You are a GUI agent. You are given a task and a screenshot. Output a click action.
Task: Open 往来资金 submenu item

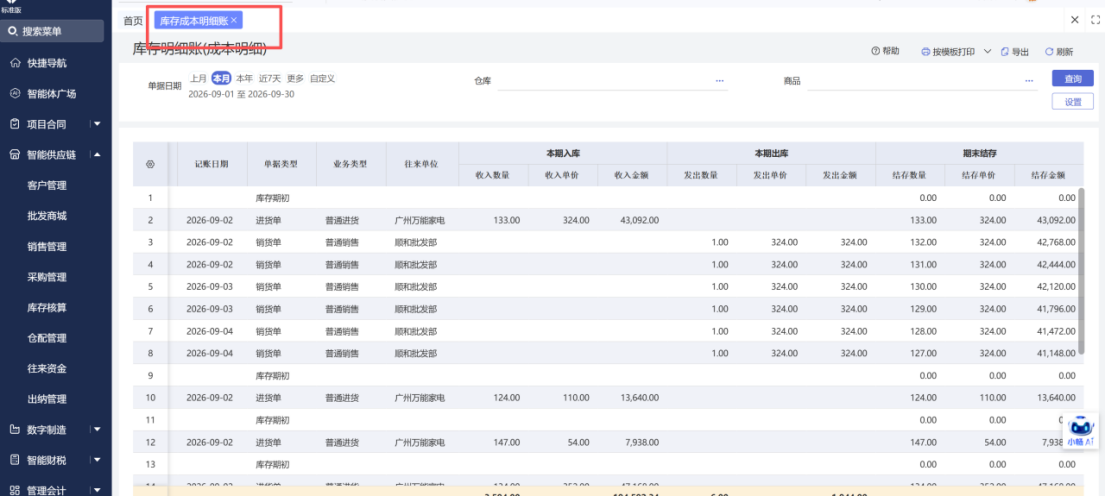click(x=47, y=368)
